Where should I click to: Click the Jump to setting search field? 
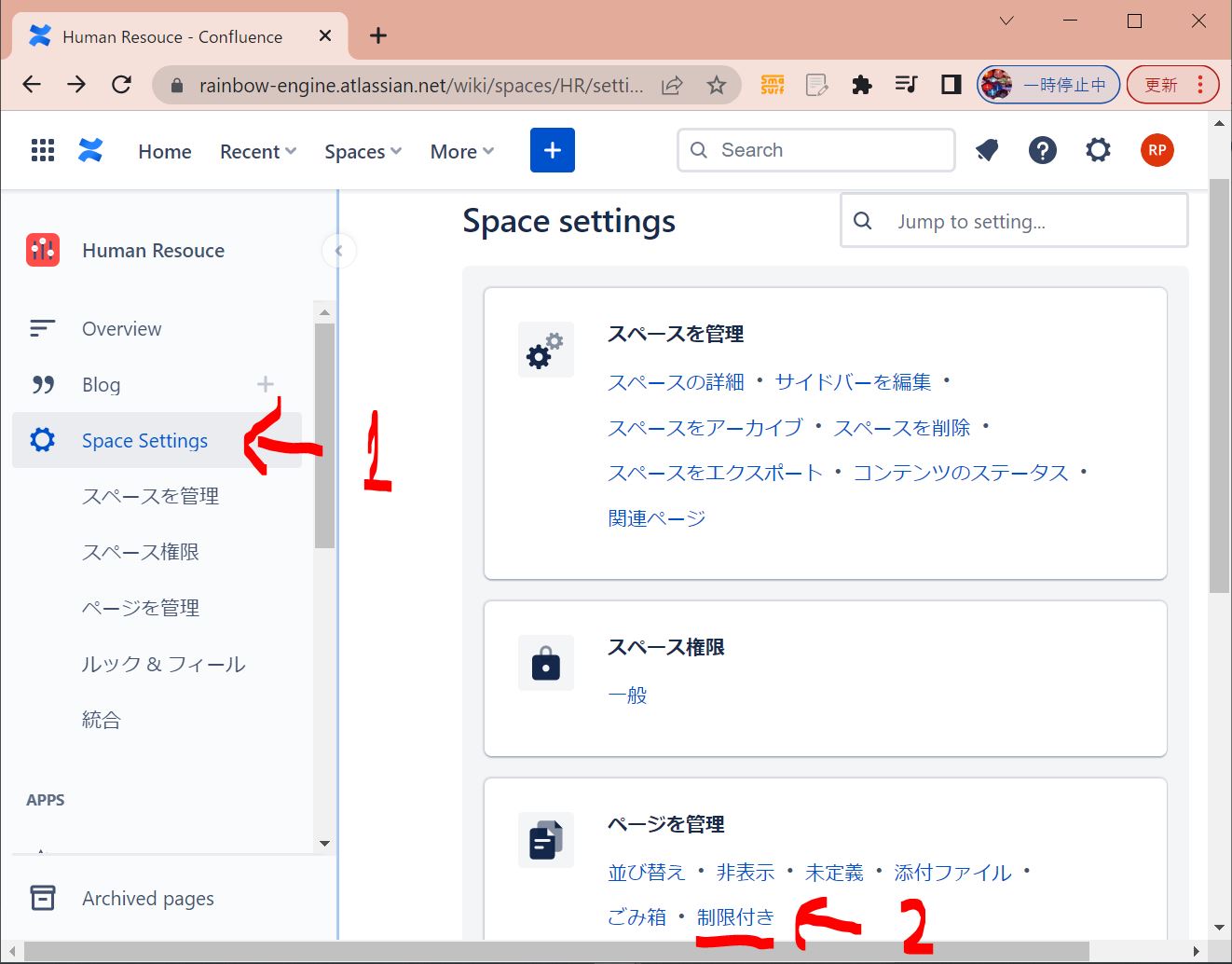pyautogui.click(x=1025, y=221)
